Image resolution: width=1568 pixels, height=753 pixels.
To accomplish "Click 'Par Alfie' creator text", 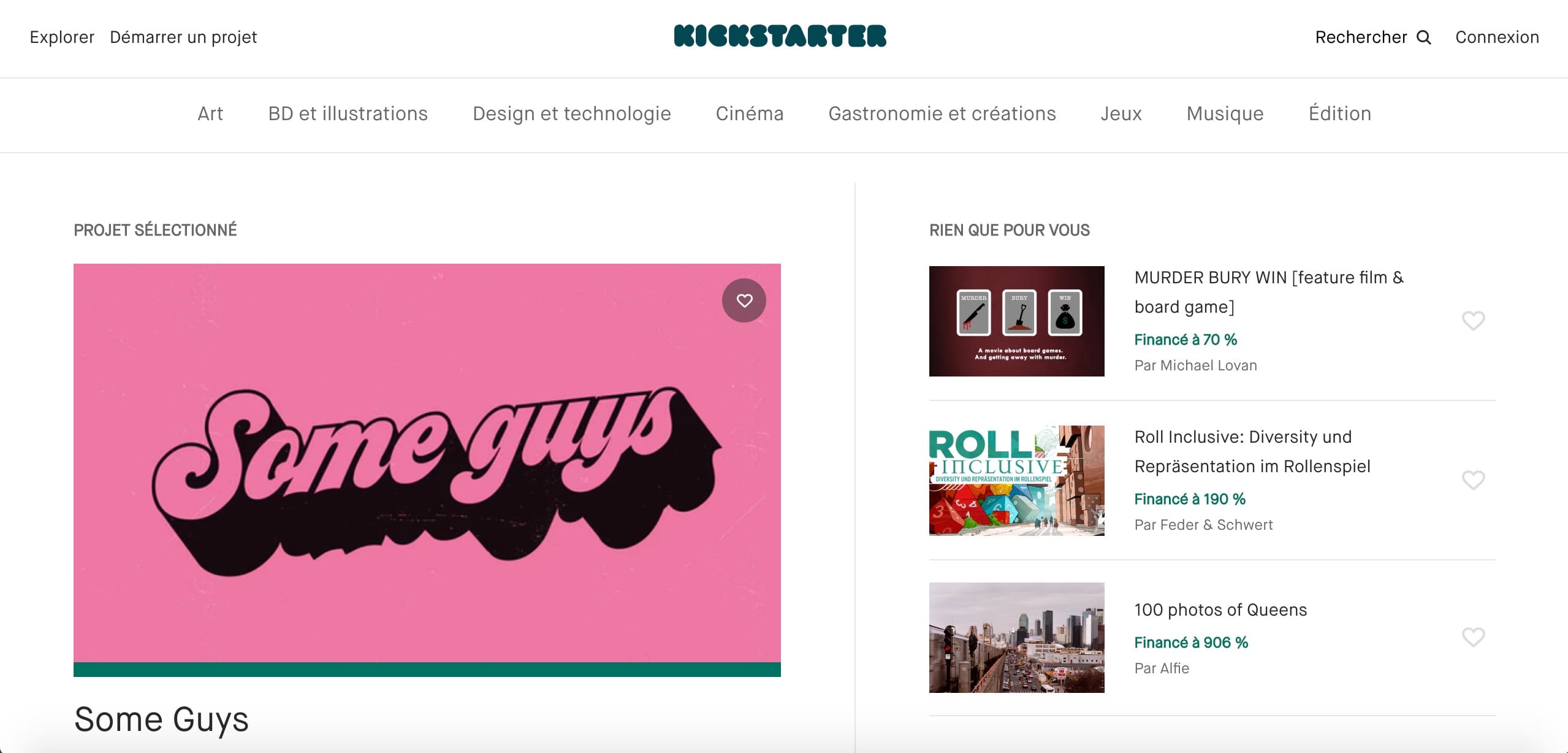I will point(1162,668).
